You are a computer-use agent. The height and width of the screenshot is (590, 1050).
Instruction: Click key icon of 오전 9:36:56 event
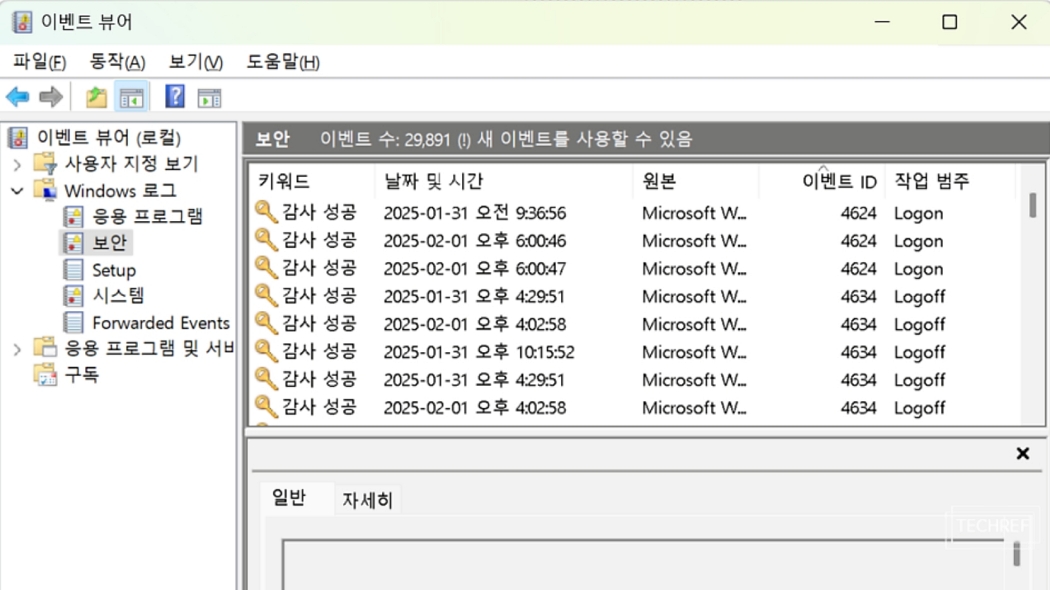point(266,212)
